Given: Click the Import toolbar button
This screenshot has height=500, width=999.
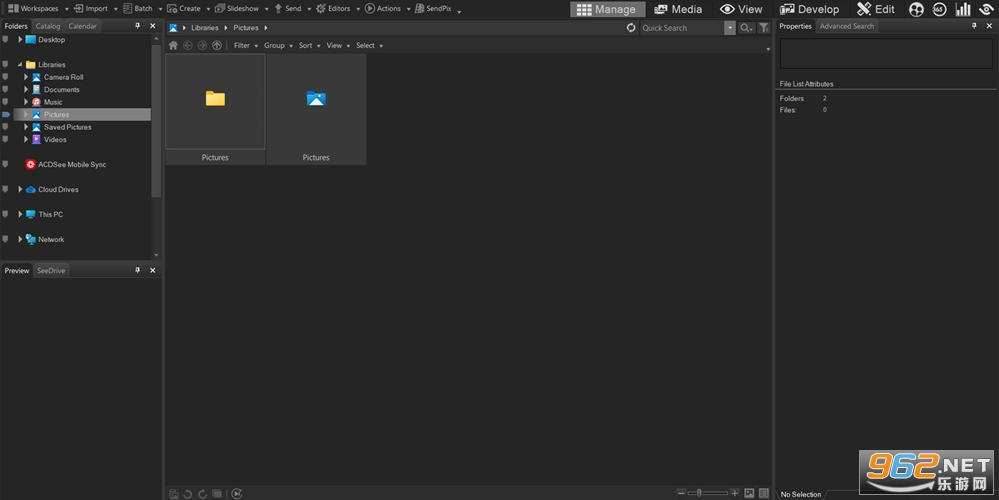Looking at the screenshot, I should click(91, 8).
